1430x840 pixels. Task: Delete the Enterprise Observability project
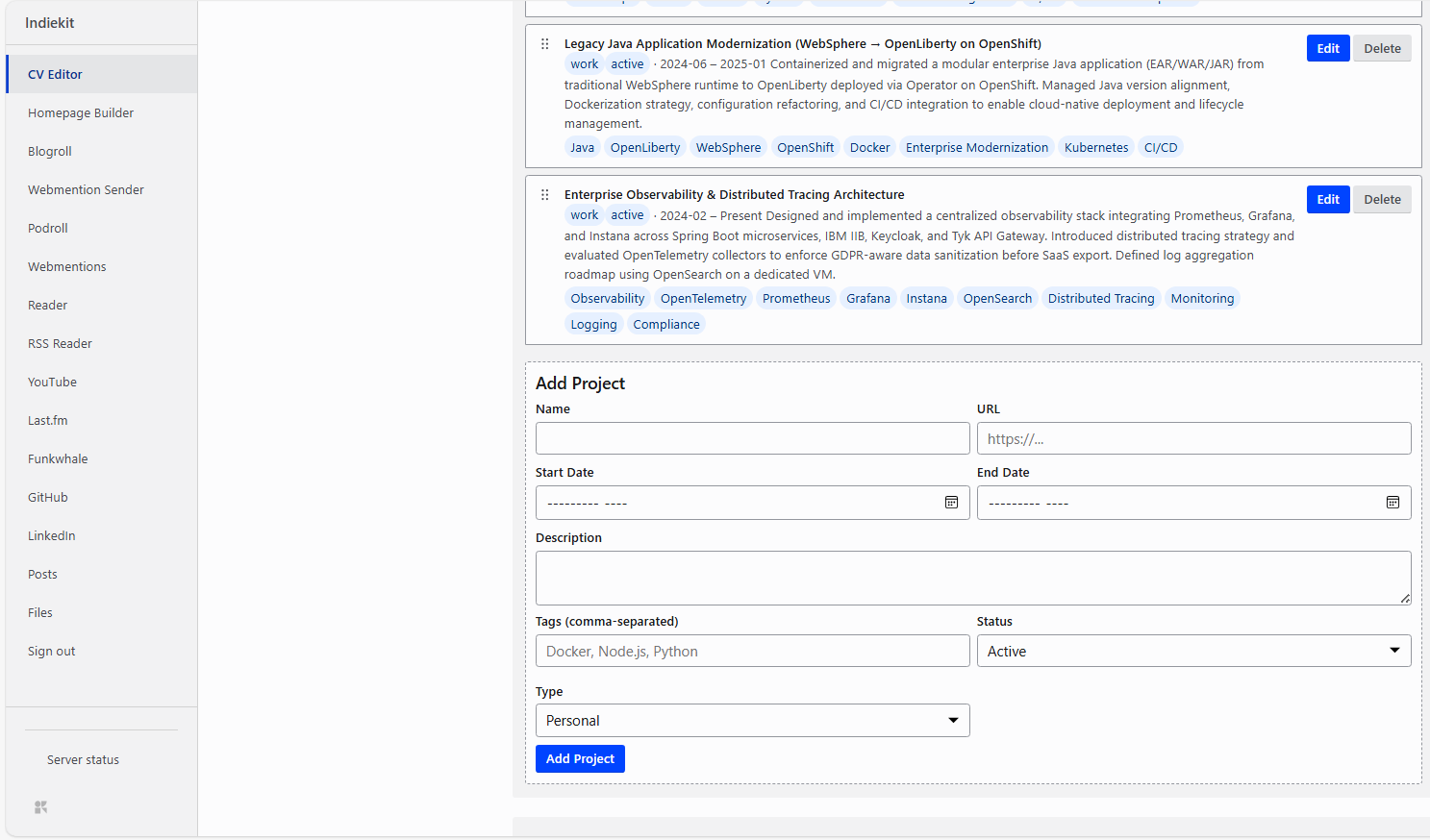1382,199
